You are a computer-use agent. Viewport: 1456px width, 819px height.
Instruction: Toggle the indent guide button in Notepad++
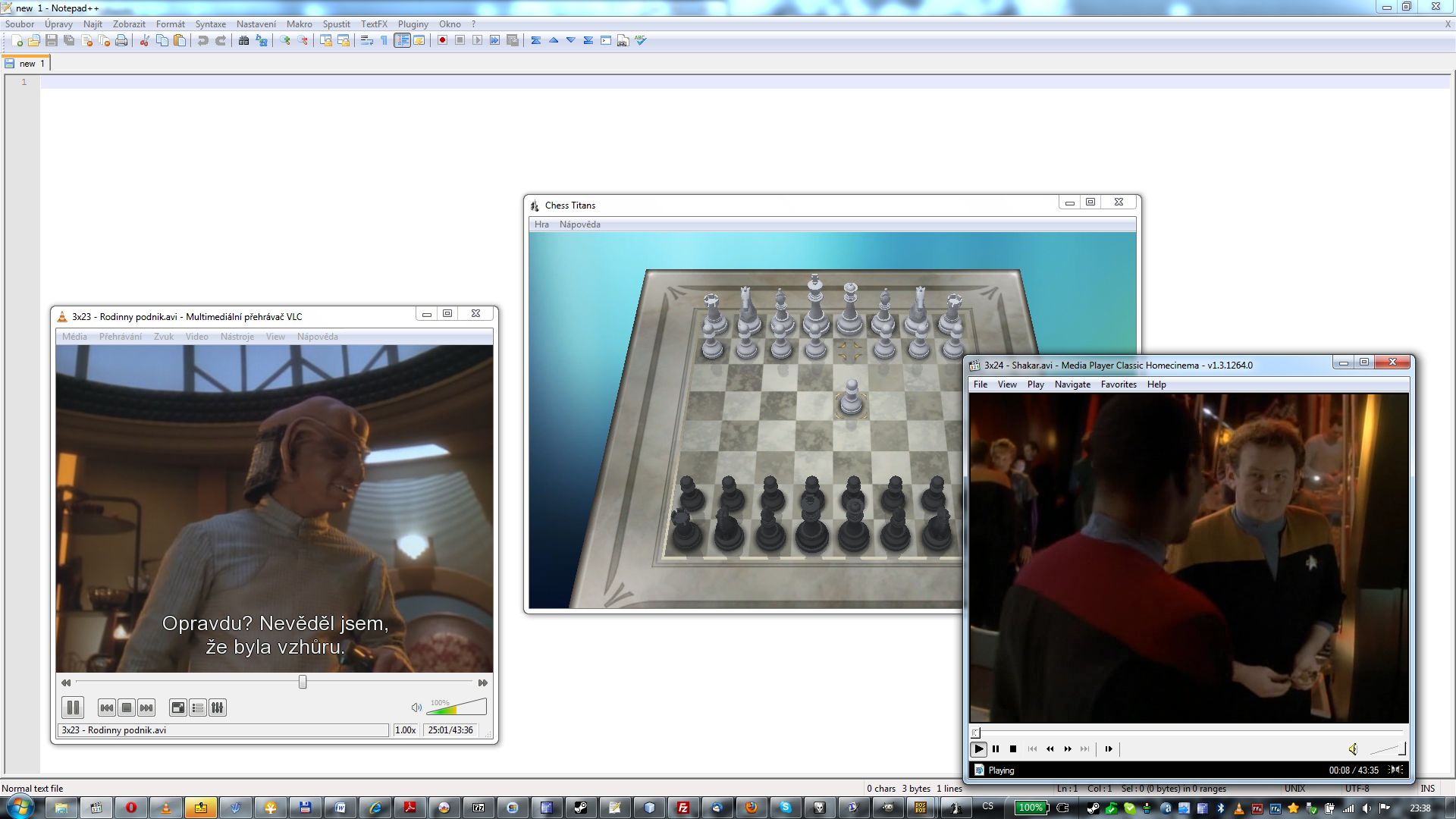click(x=402, y=41)
